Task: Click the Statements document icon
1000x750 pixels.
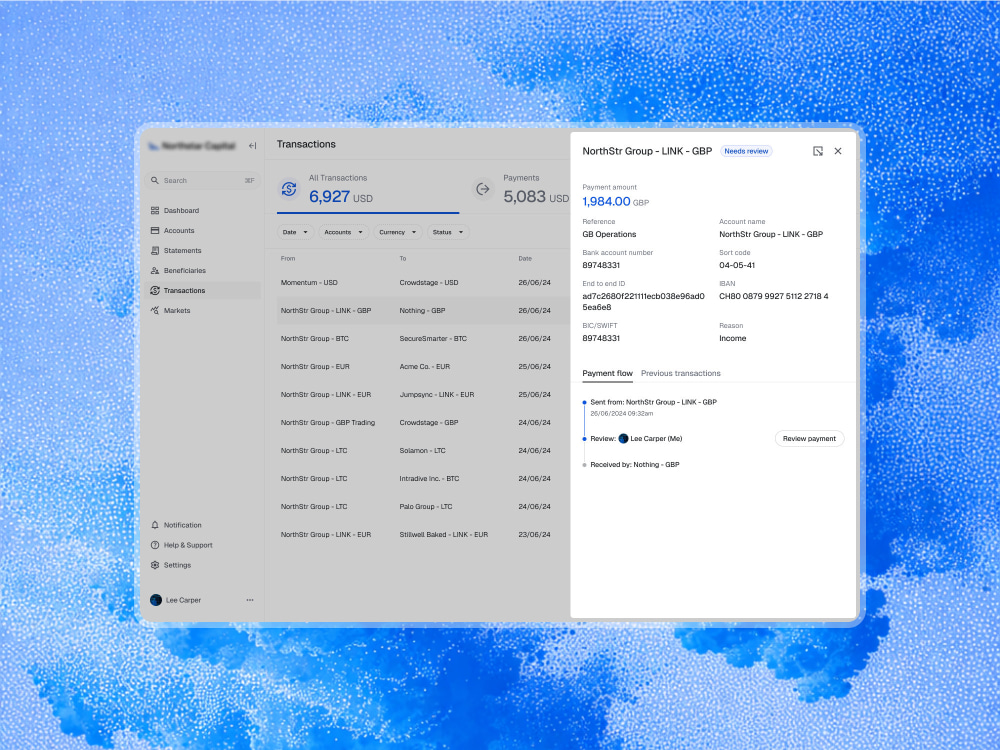Action: click(155, 251)
